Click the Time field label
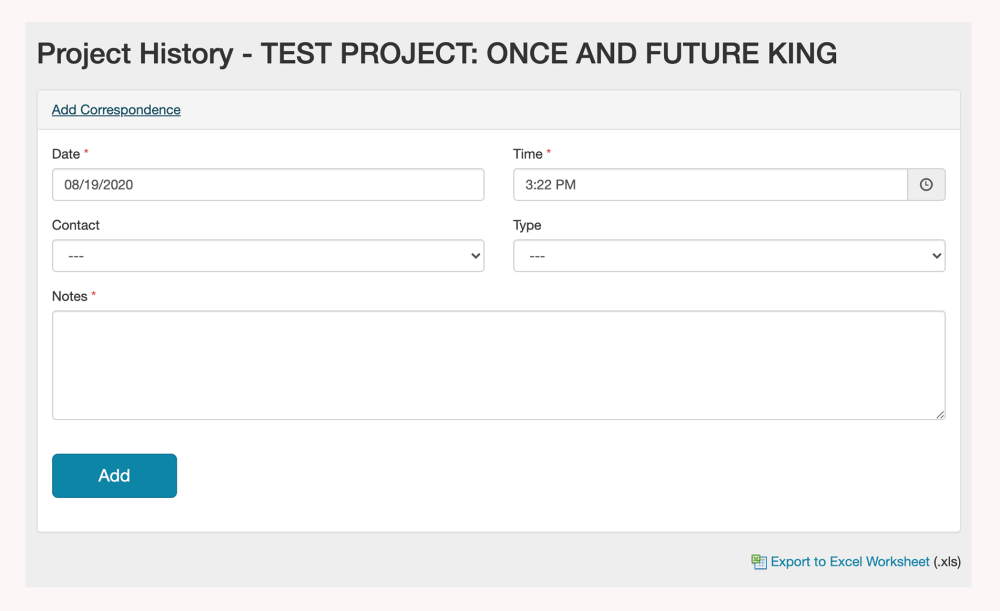Screen dimensions: 1000x611 point(528,154)
